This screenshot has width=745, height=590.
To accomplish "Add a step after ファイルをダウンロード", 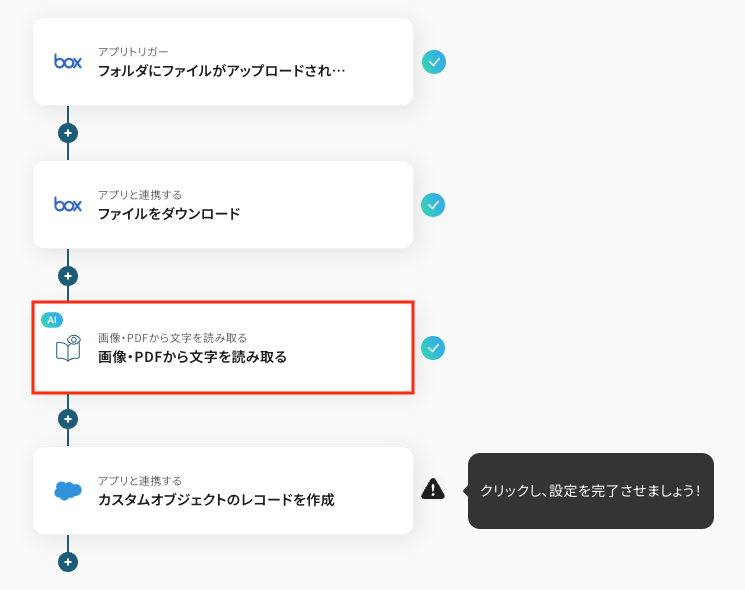I will [x=68, y=276].
